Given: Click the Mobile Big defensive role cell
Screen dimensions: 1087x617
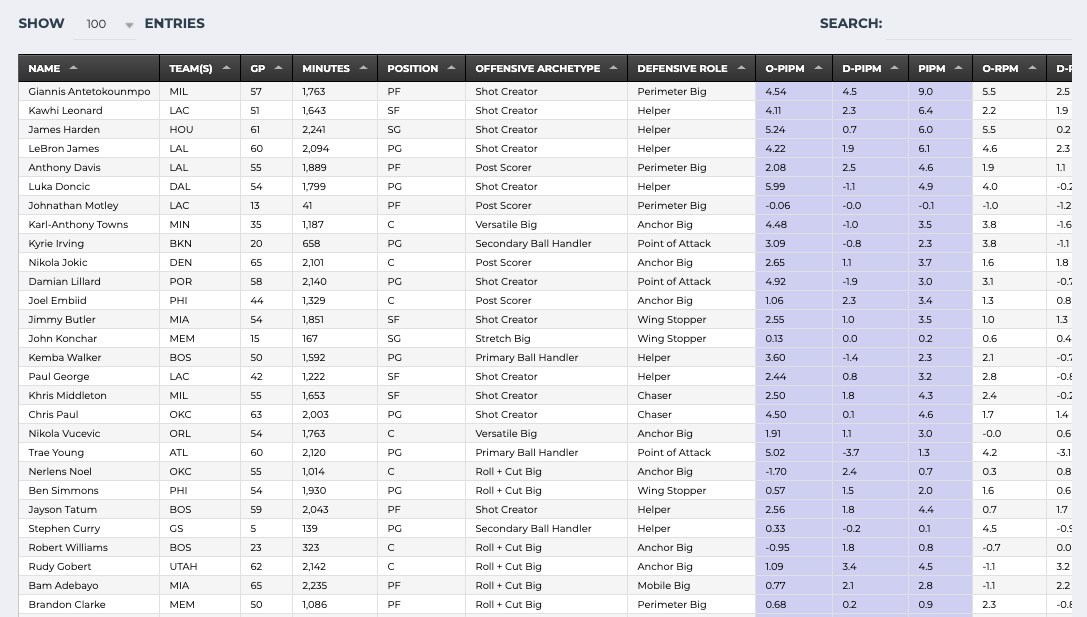Looking at the screenshot, I should (x=691, y=585).
